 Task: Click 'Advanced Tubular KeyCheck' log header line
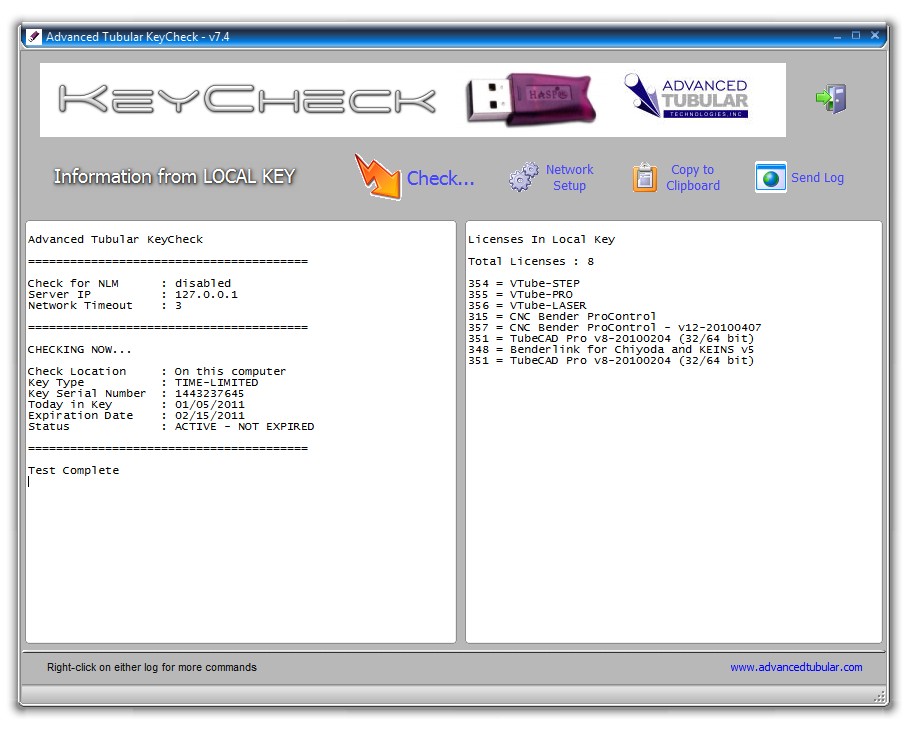coord(115,239)
